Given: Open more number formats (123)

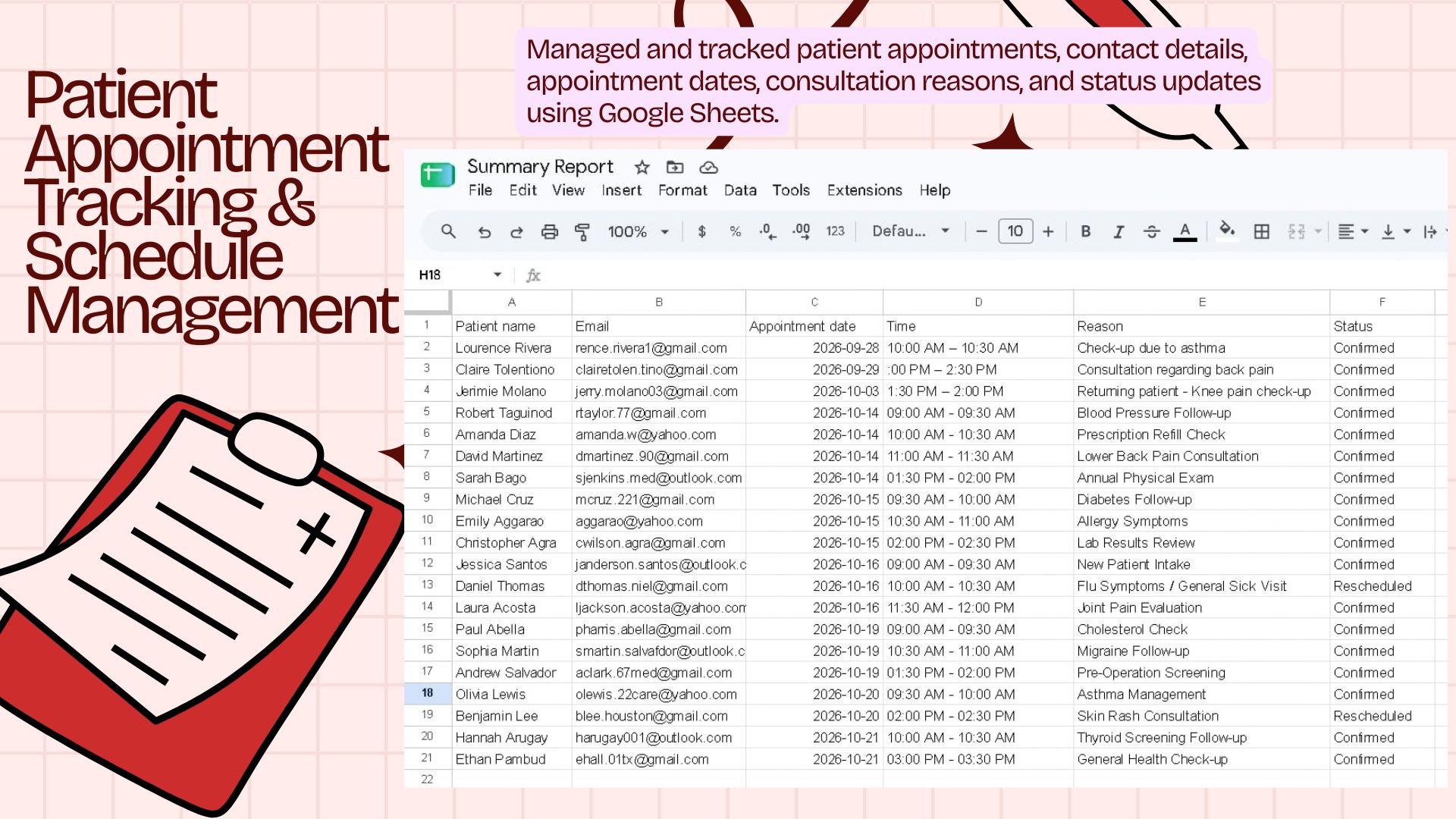Looking at the screenshot, I should 835,232.
